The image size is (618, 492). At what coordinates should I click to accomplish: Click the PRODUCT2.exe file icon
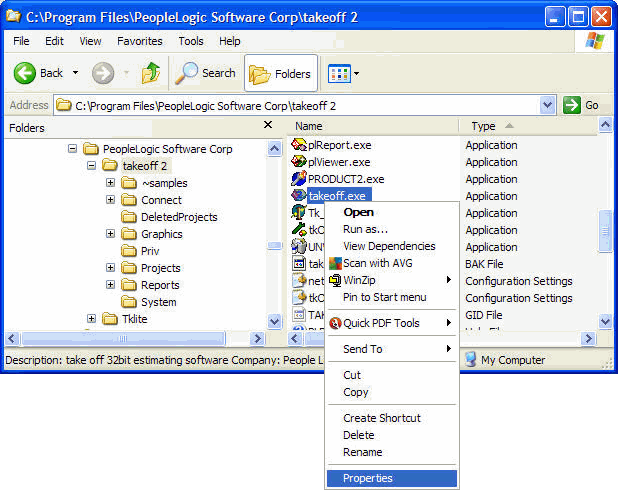pyautogui.click(x=299, y=179)
